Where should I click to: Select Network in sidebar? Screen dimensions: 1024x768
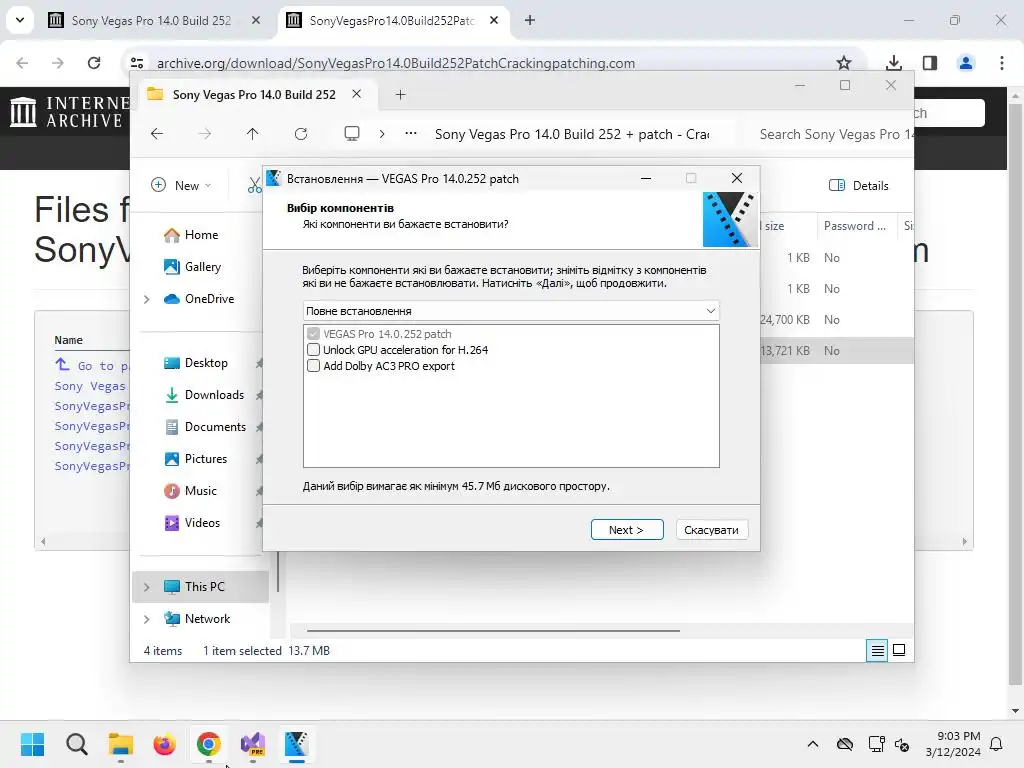pos(207,619)
